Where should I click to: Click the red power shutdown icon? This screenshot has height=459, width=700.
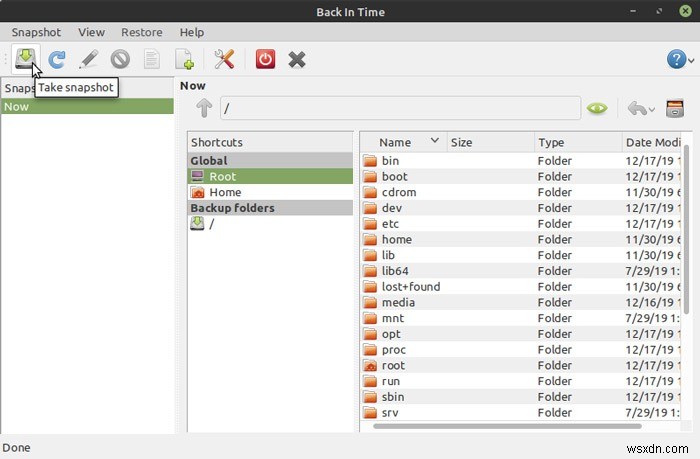[265, 59]
